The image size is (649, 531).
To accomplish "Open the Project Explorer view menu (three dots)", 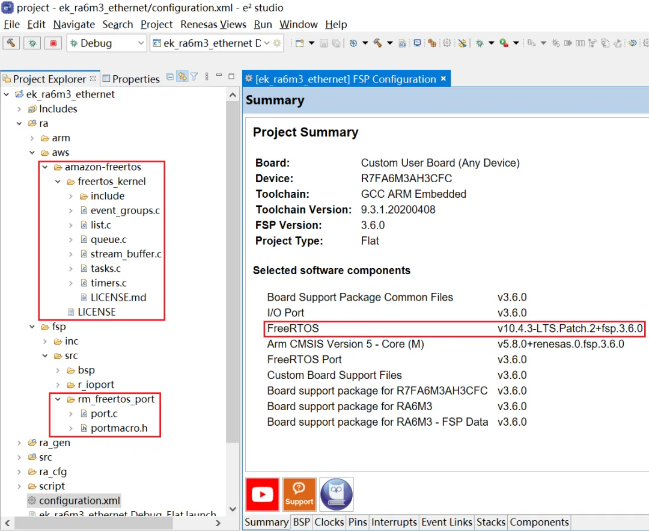I will [x=206, y=77].
